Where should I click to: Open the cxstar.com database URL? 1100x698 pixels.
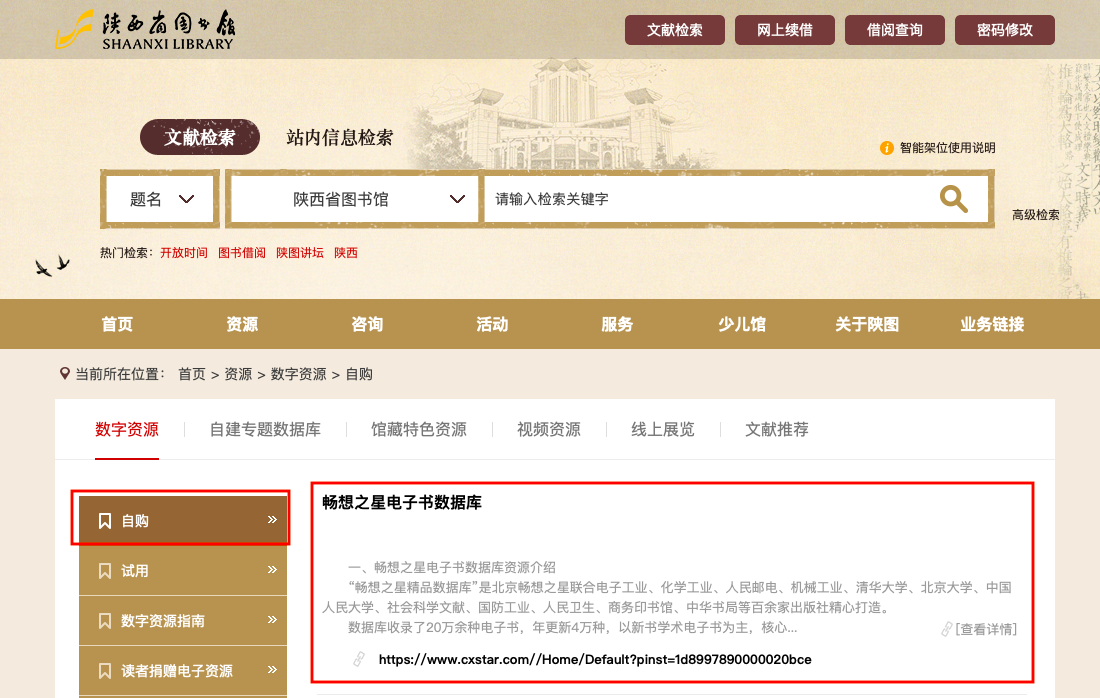point(595,659)
